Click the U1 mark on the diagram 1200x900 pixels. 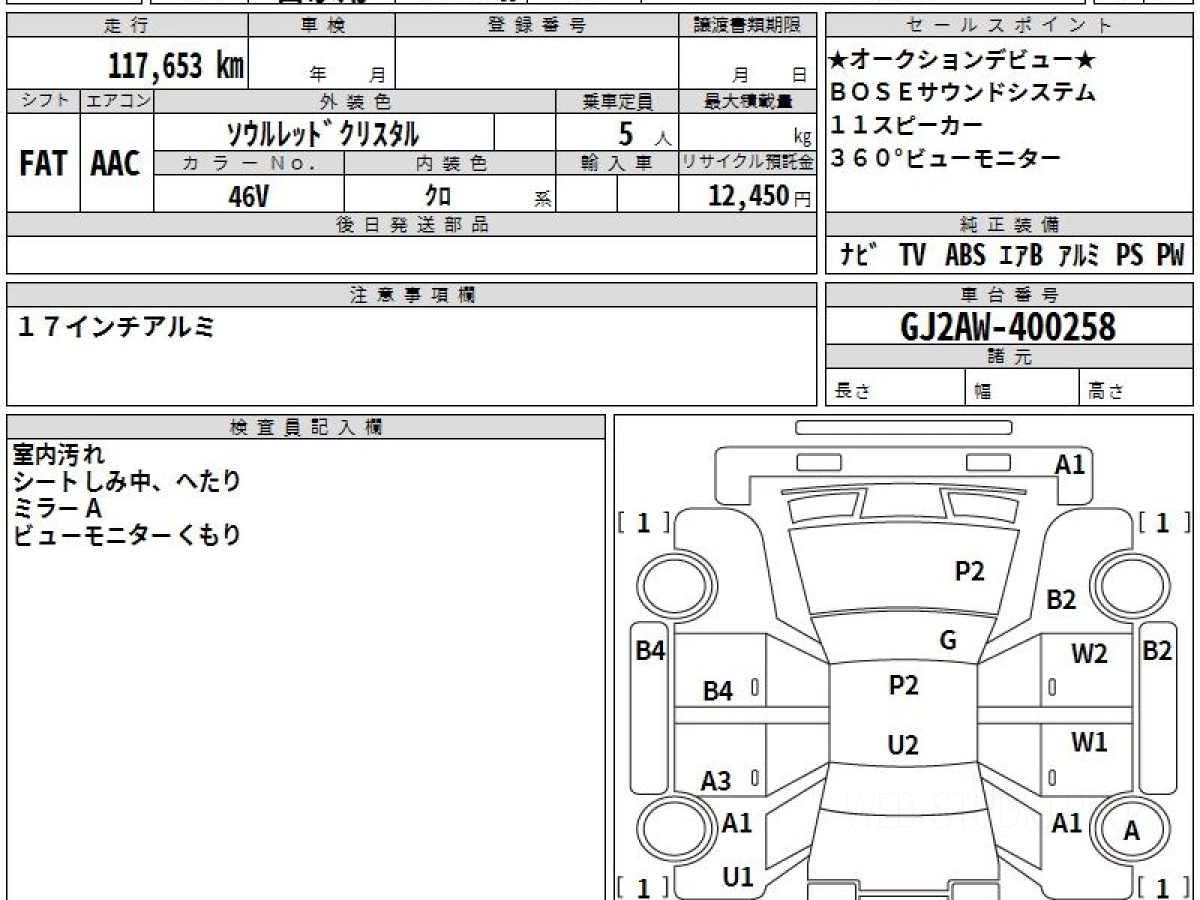(738, 877)
